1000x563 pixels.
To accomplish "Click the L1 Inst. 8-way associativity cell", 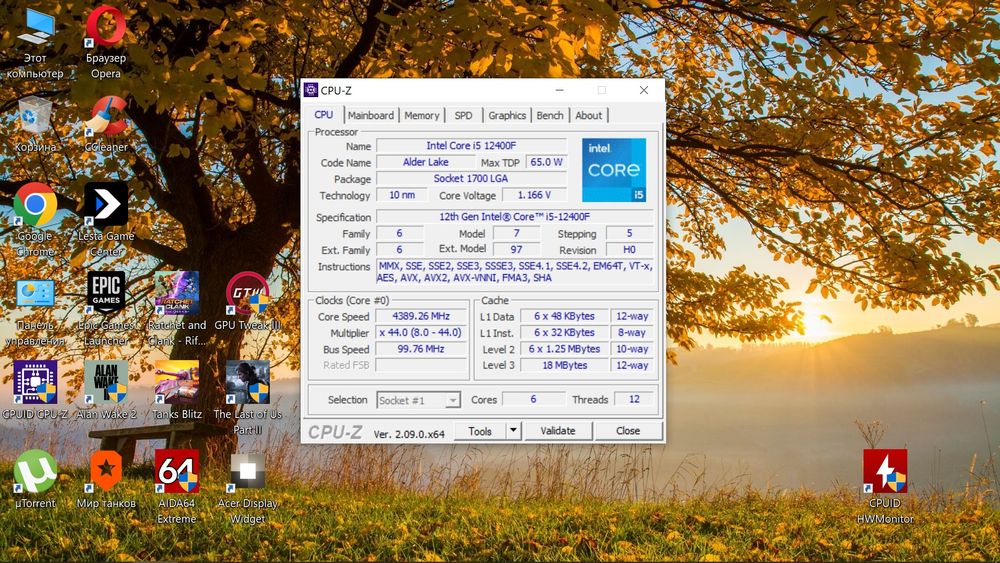I will [x=632, y=333].
